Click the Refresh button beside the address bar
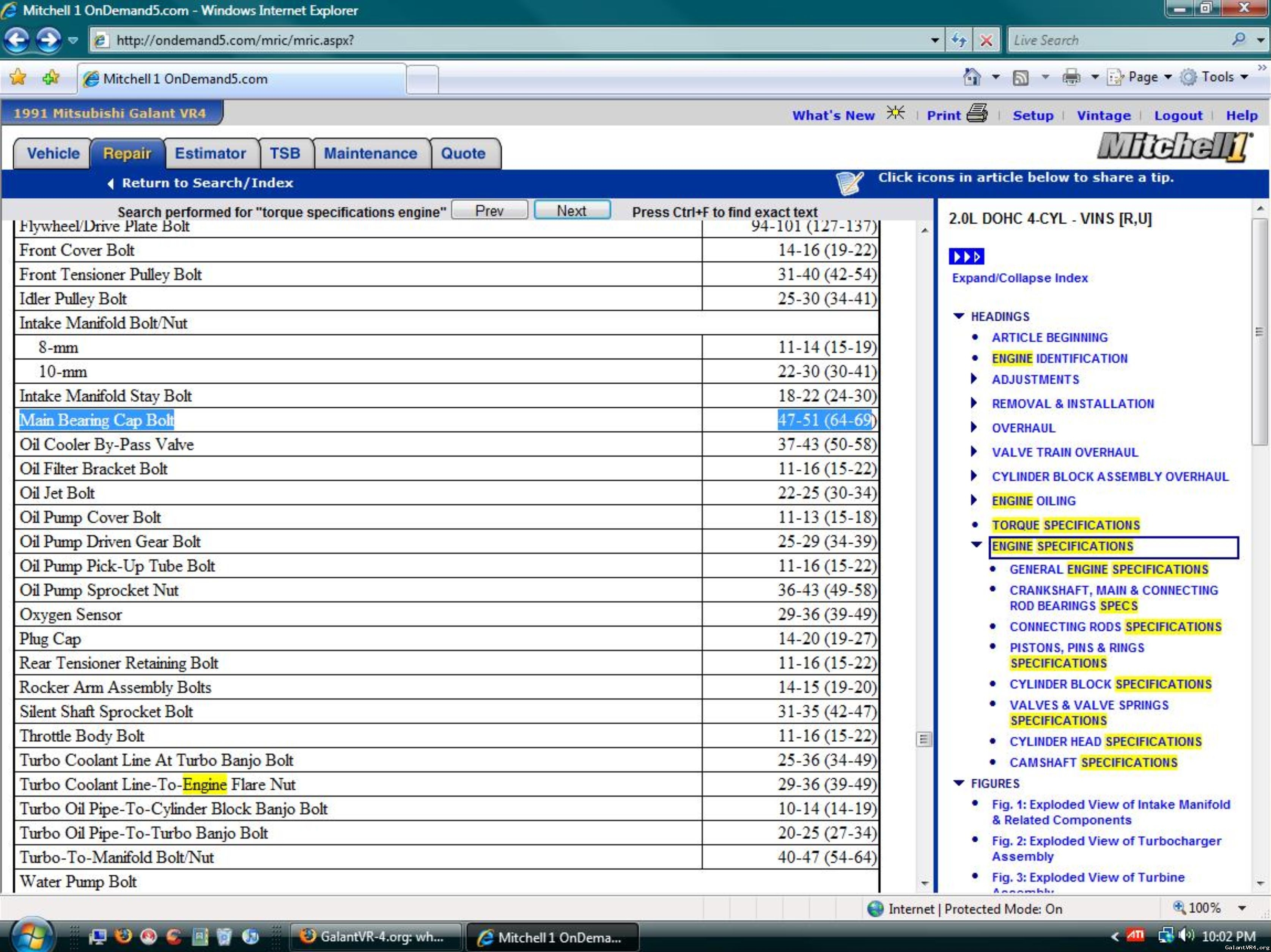Screen dimensions: 1271x952 click(958, 40)
